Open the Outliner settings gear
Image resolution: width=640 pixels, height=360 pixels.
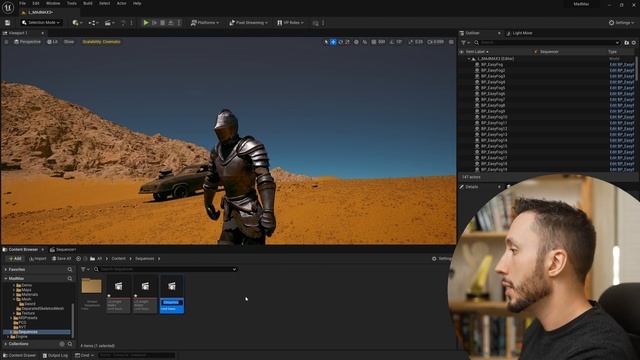pos(634,42)
